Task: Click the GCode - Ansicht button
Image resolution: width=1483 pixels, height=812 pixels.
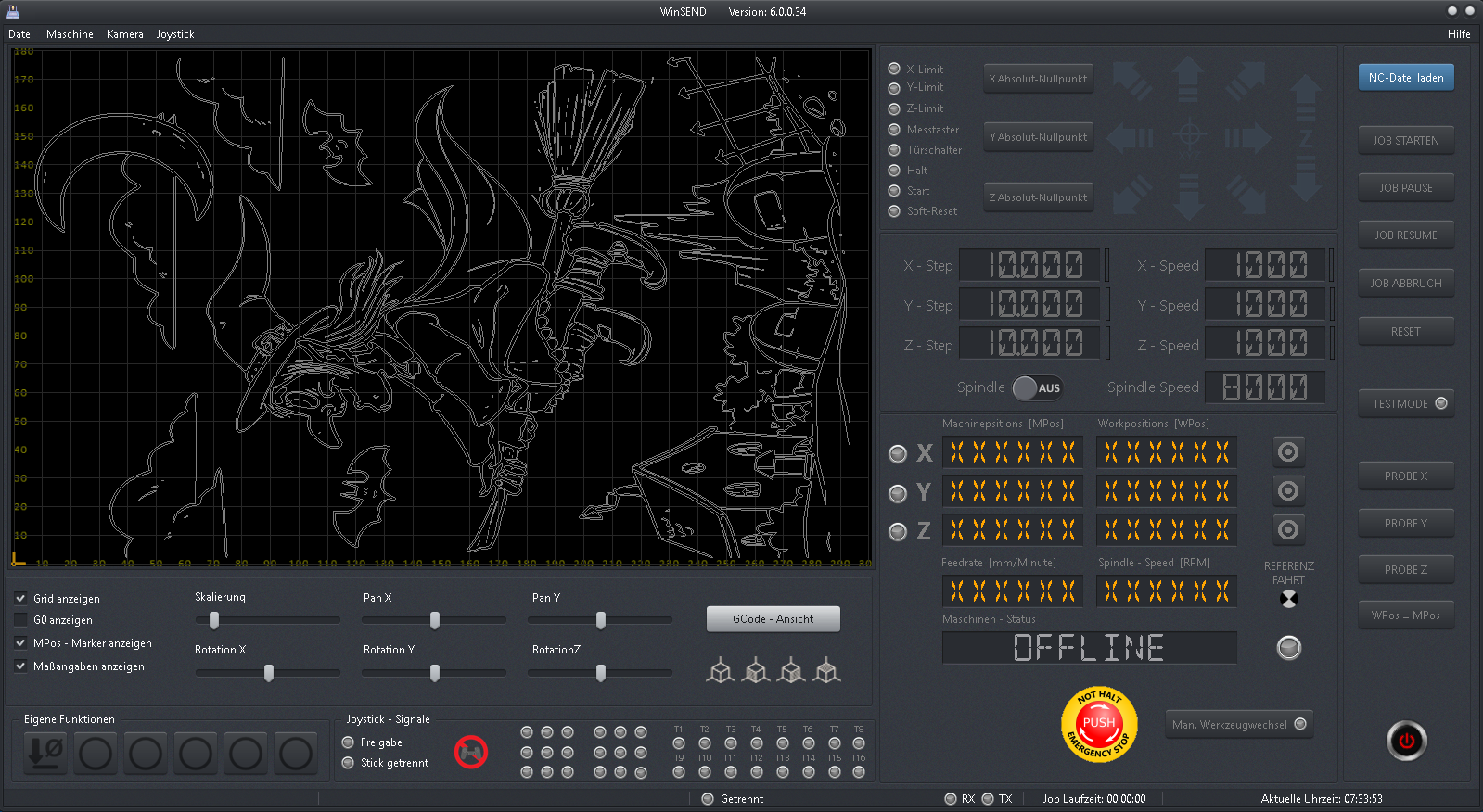Action: (x=773, y=619)
